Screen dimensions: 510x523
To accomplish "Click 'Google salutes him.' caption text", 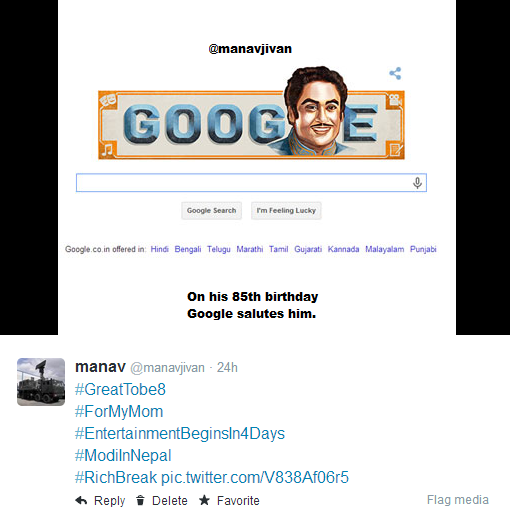I will pos(251,314).
